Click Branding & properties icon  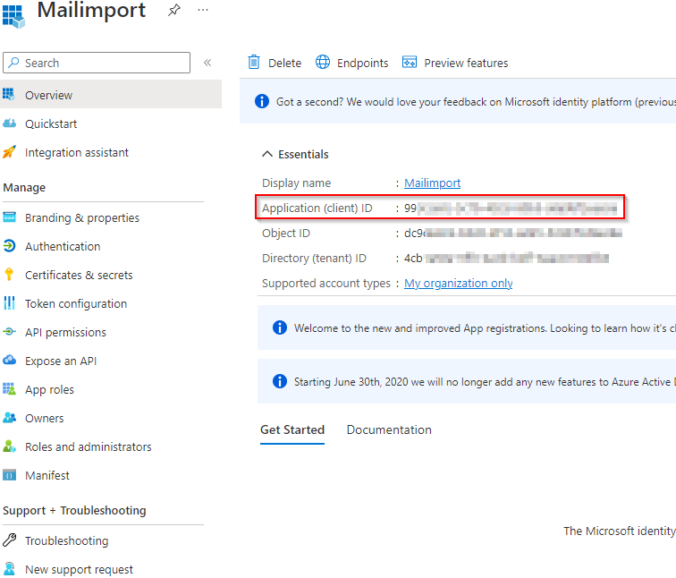[x=9, y=217]
